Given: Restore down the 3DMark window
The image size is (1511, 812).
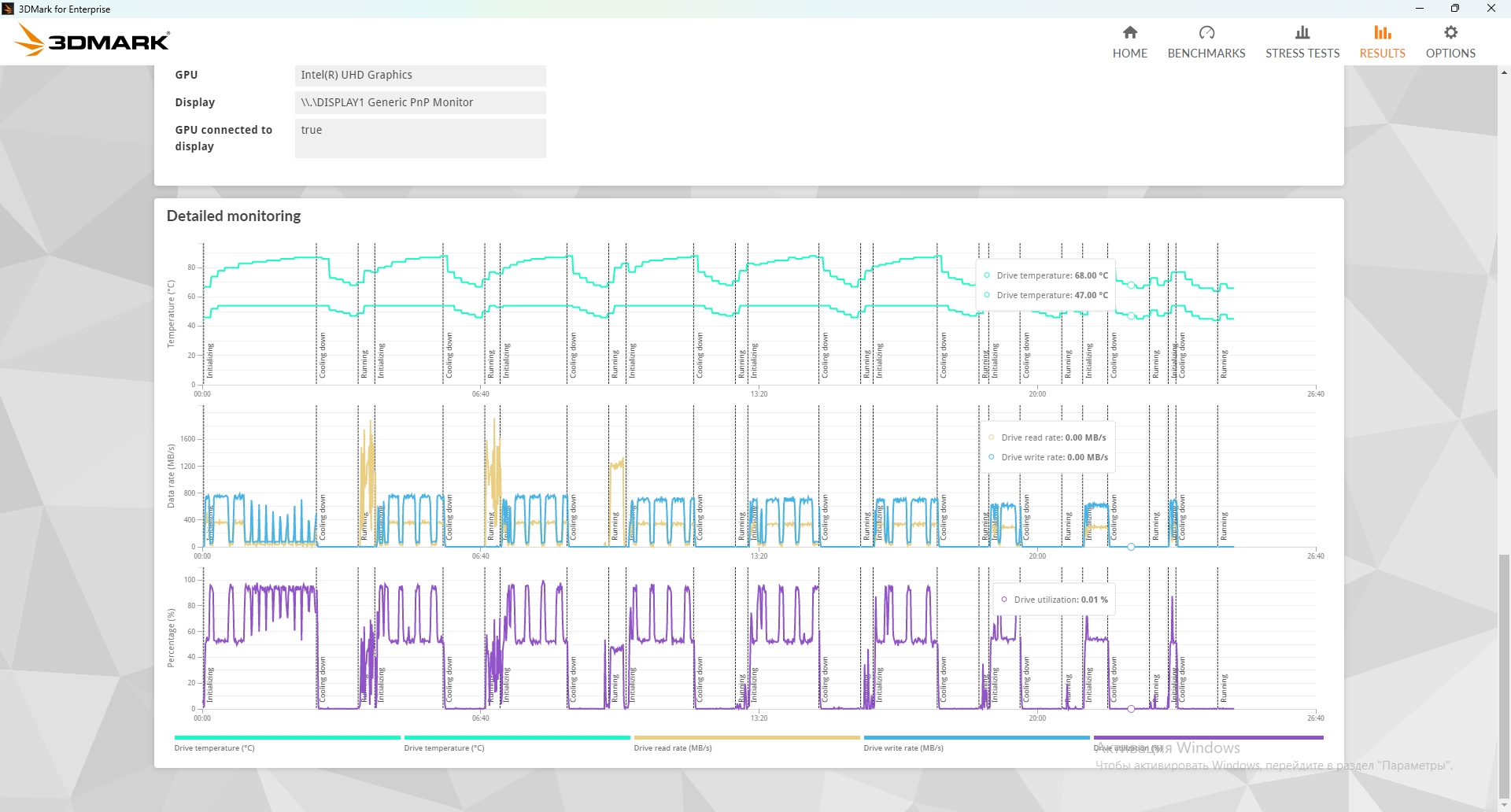Looking at the screenshot, I should (1455, 9).
